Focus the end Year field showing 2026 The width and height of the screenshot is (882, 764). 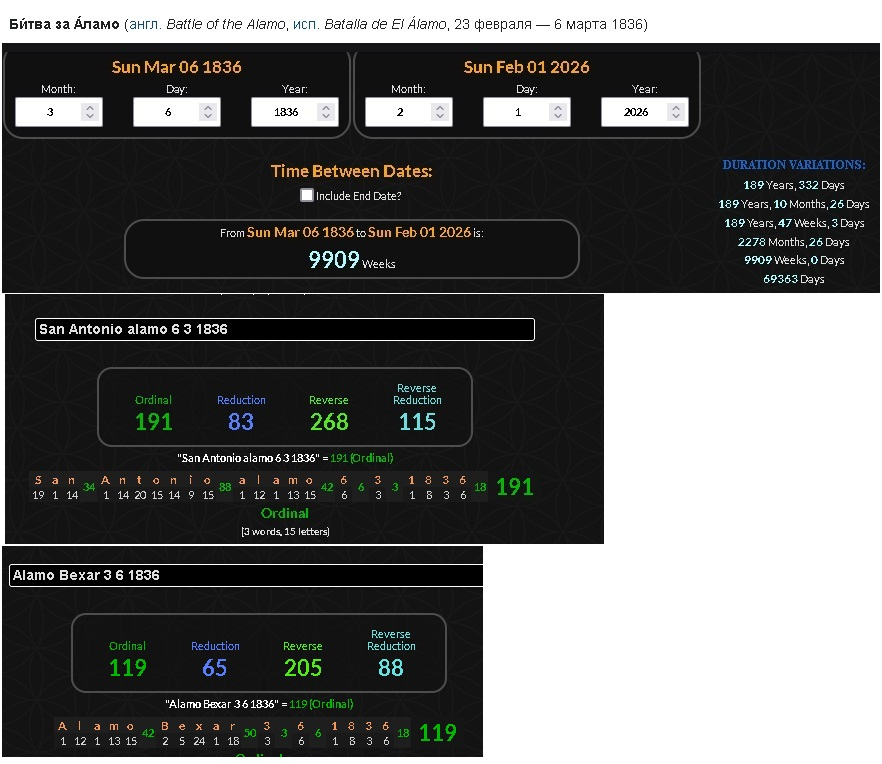[645, 112]
